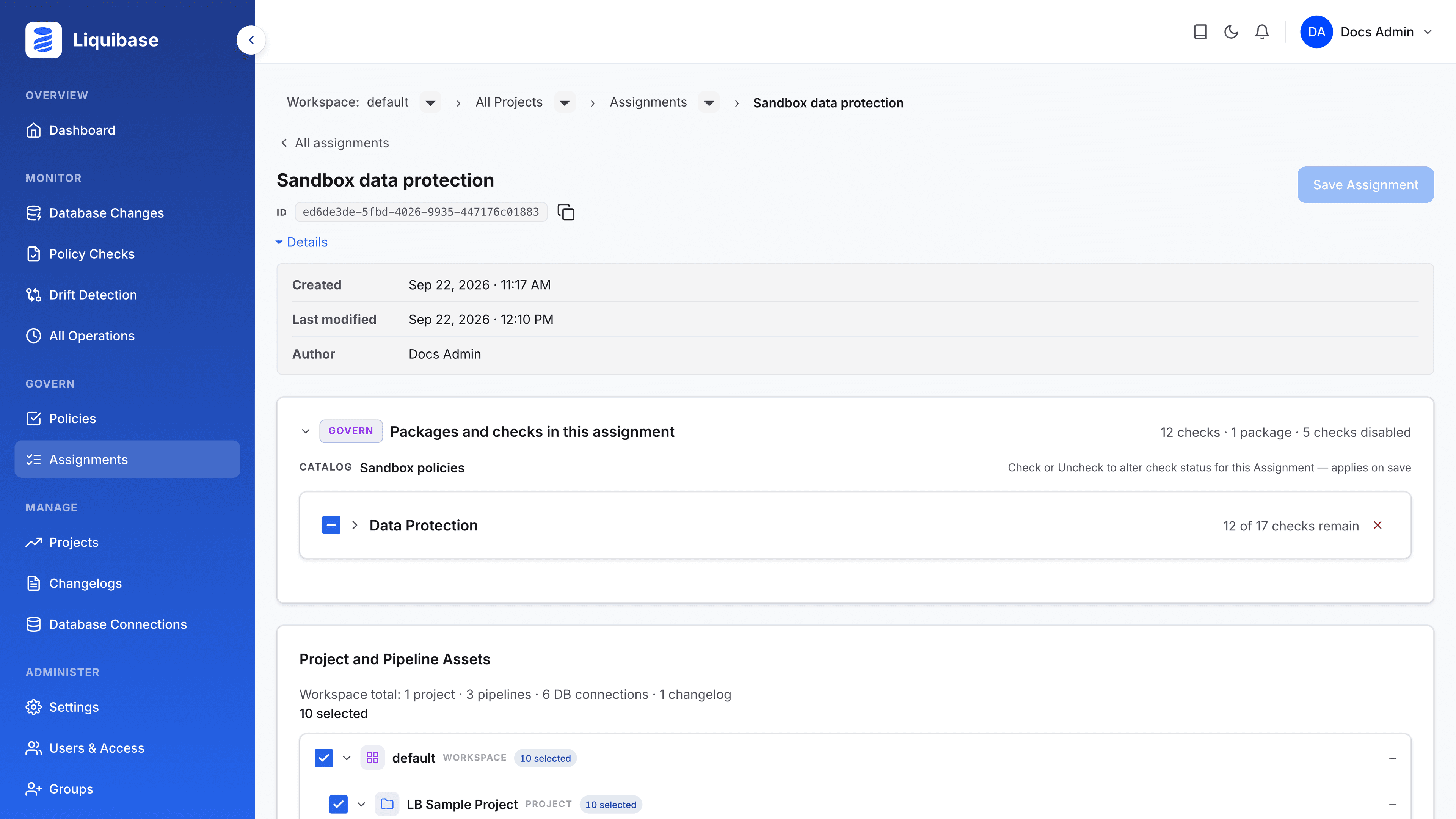Click the assignment ID value field
The width and height of the screenshot is (1456, 819).
(x=421, y=212)
